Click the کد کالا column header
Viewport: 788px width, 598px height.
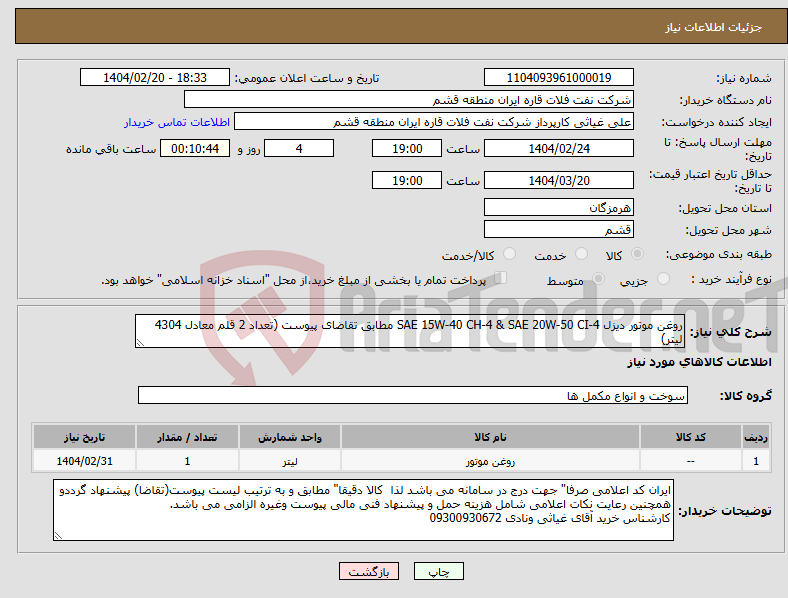[691, 437]
